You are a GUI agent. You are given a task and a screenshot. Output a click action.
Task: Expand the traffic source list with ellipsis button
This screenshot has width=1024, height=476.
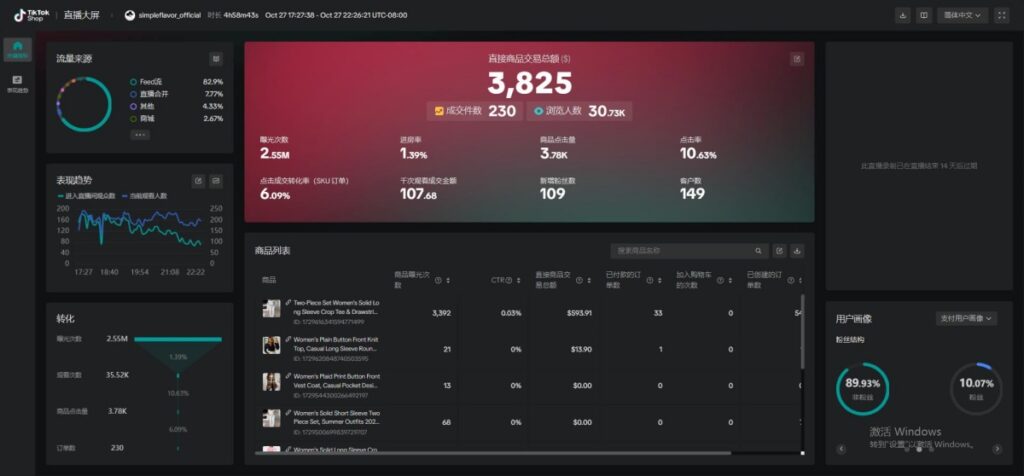140,134
